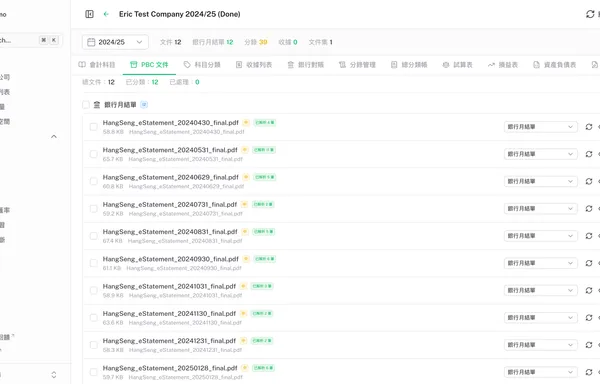The width and height of the screenshot is (600, 384).
Task: Click the green back arrow
Action: [106, 14]
